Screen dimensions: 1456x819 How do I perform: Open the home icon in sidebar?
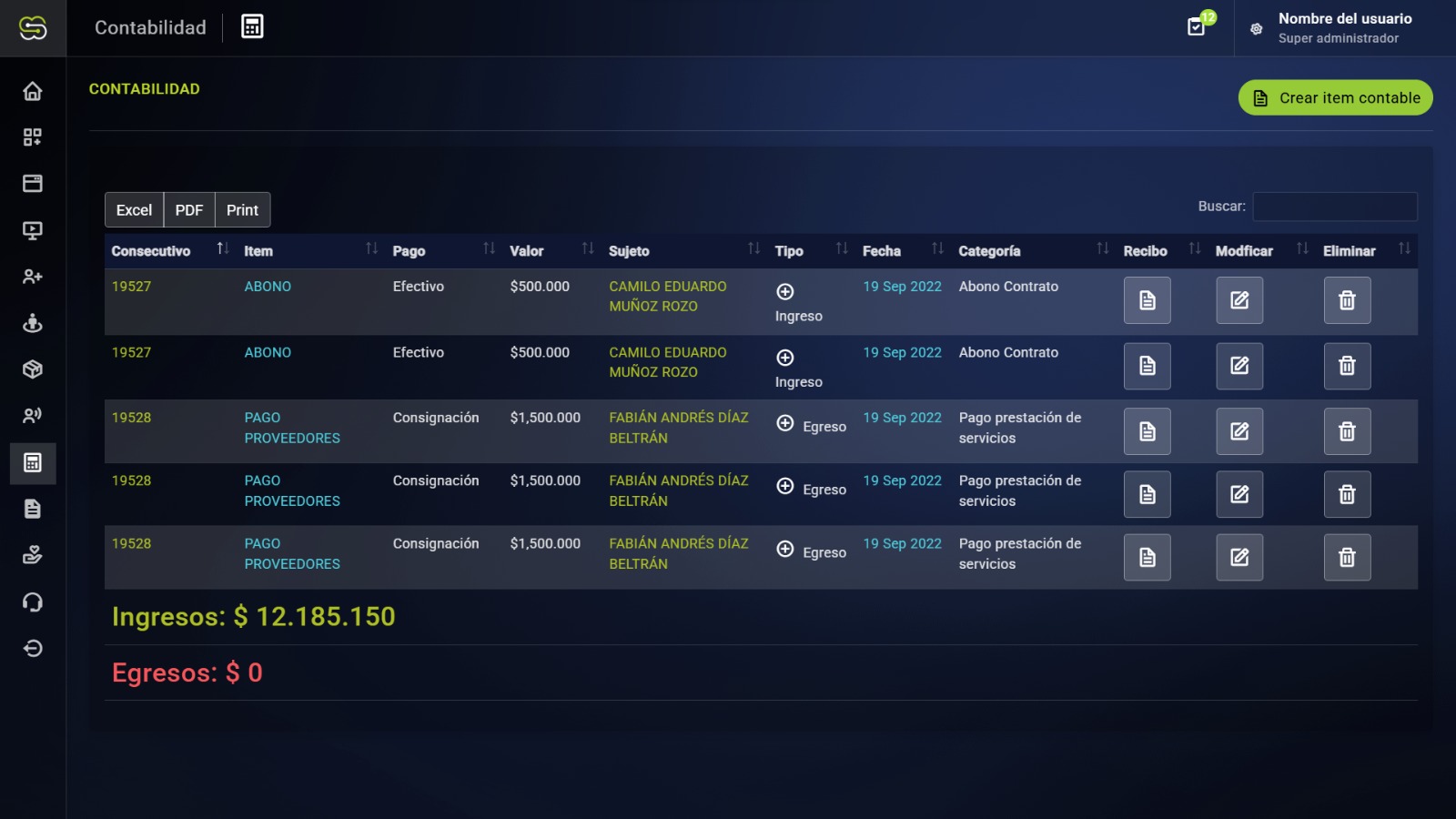(x=33, y=91)
